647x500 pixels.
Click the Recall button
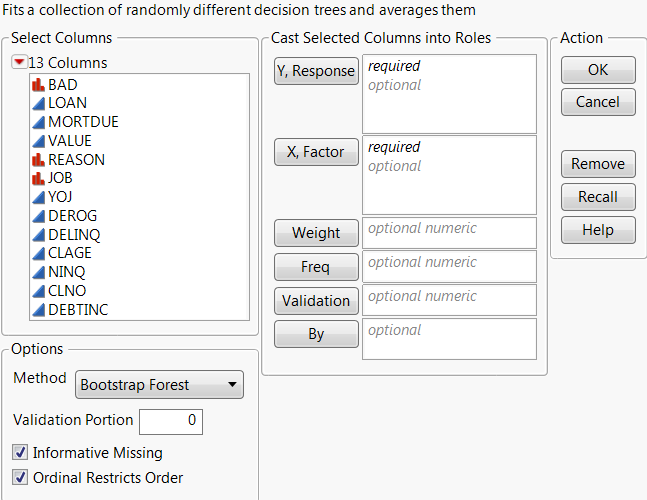tap(598, 197)
